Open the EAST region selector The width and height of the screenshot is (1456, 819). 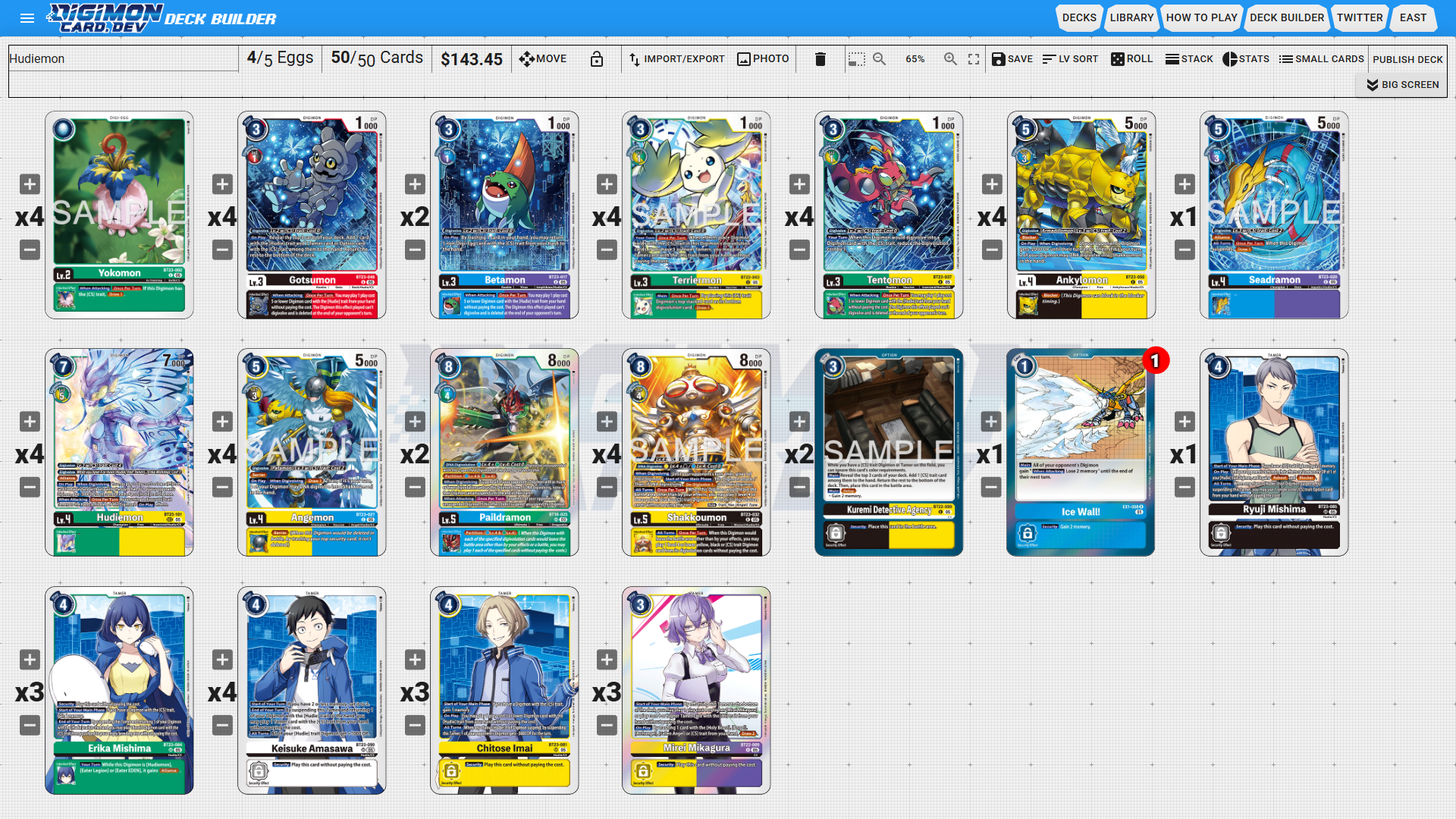tap(1413, 17)
